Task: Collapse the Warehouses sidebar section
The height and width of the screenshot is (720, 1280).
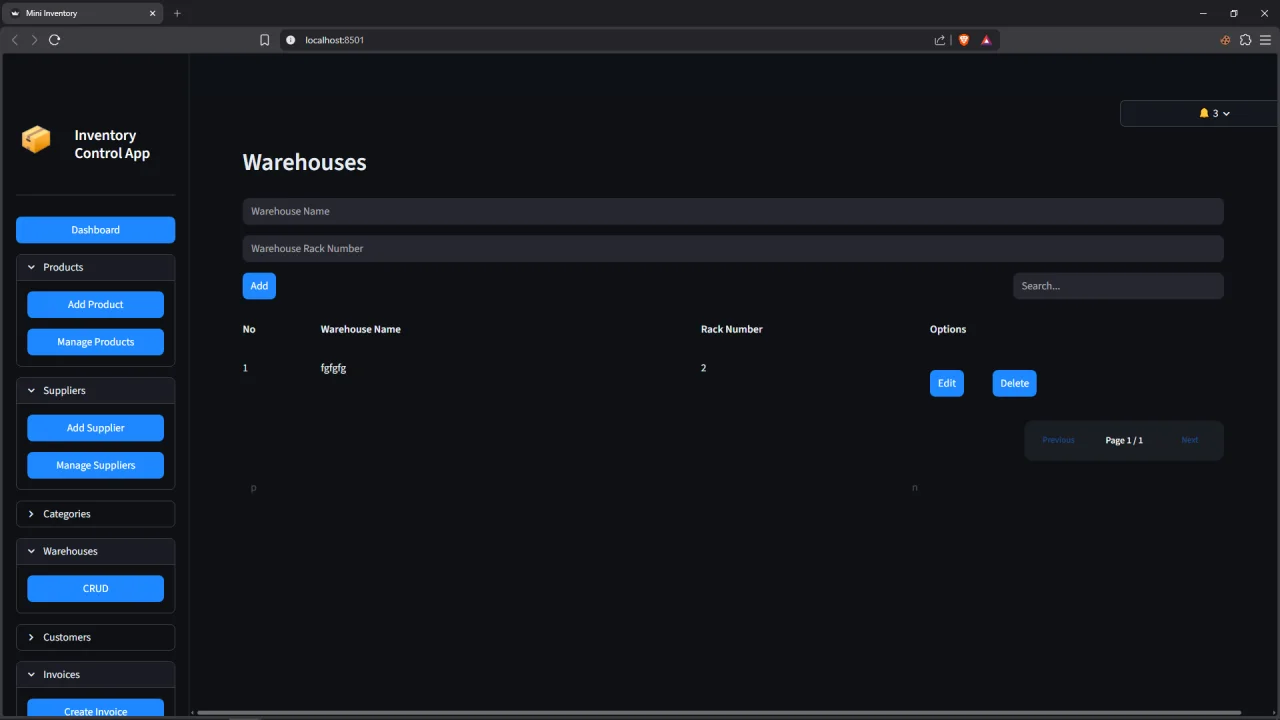Action: pyautogui.click(x=95, y=551)
